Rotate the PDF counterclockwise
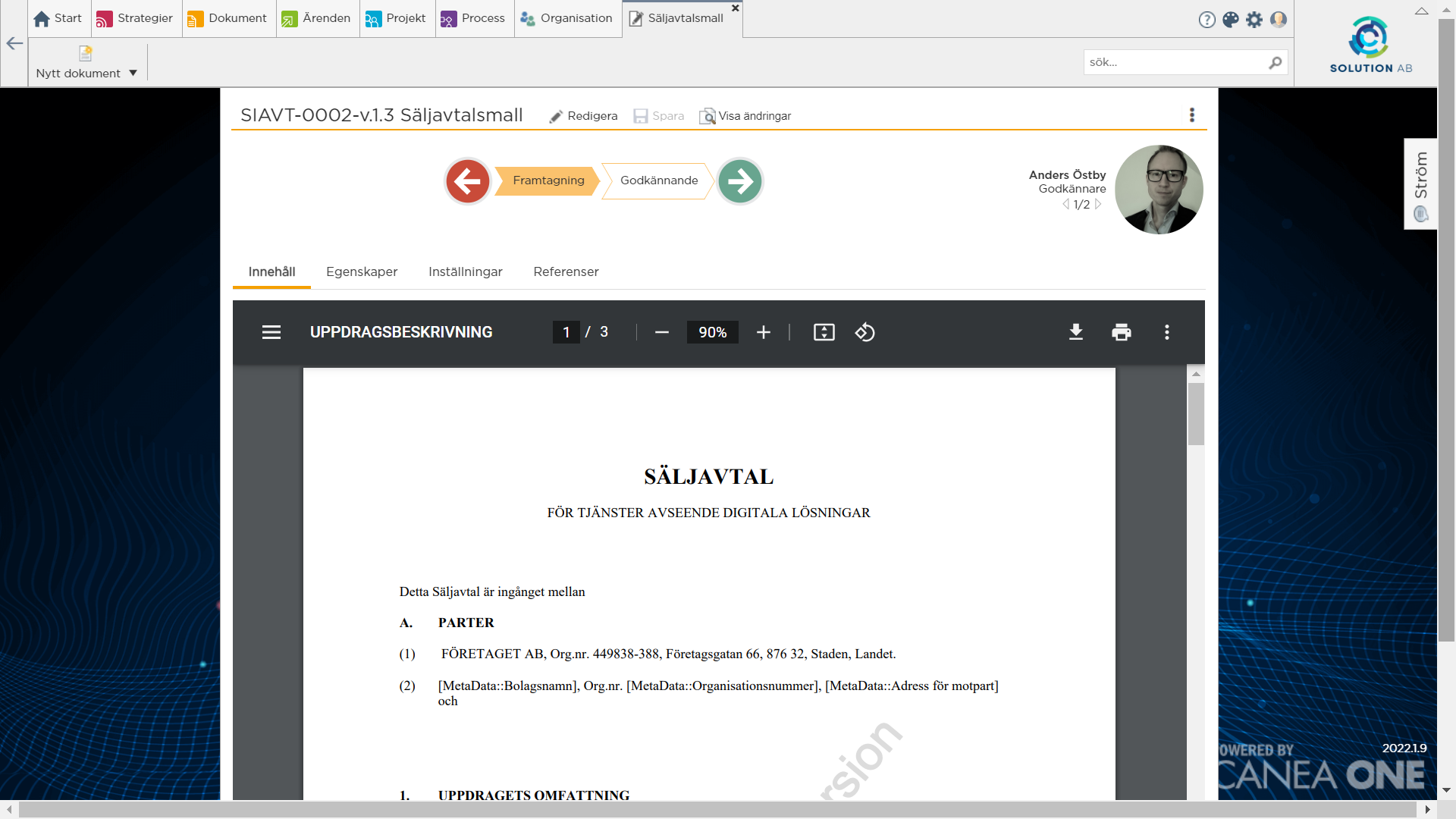Screen dimensions: 1456x819 (x=865, y=332)
